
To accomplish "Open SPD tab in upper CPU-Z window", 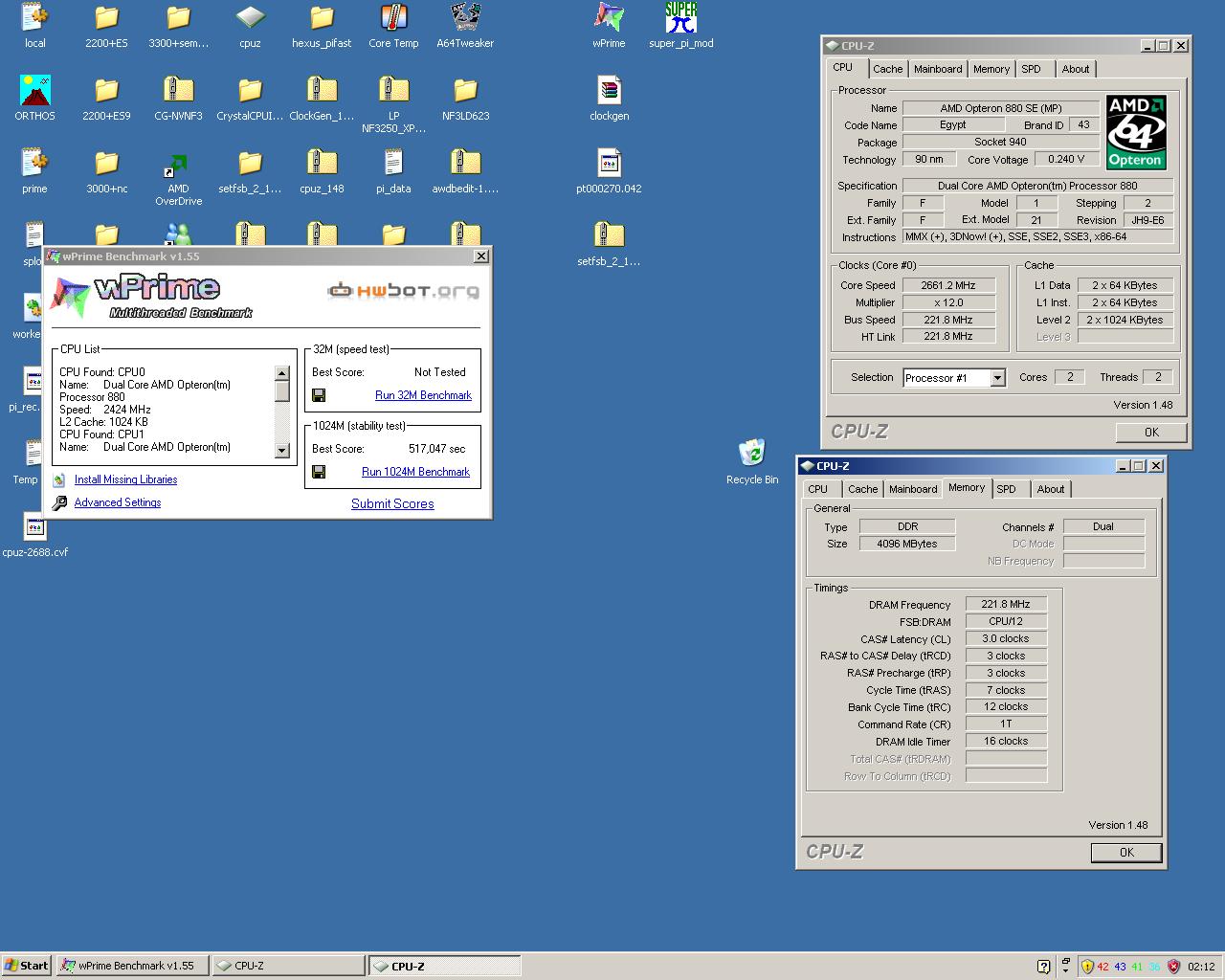I will (1031, 69).
